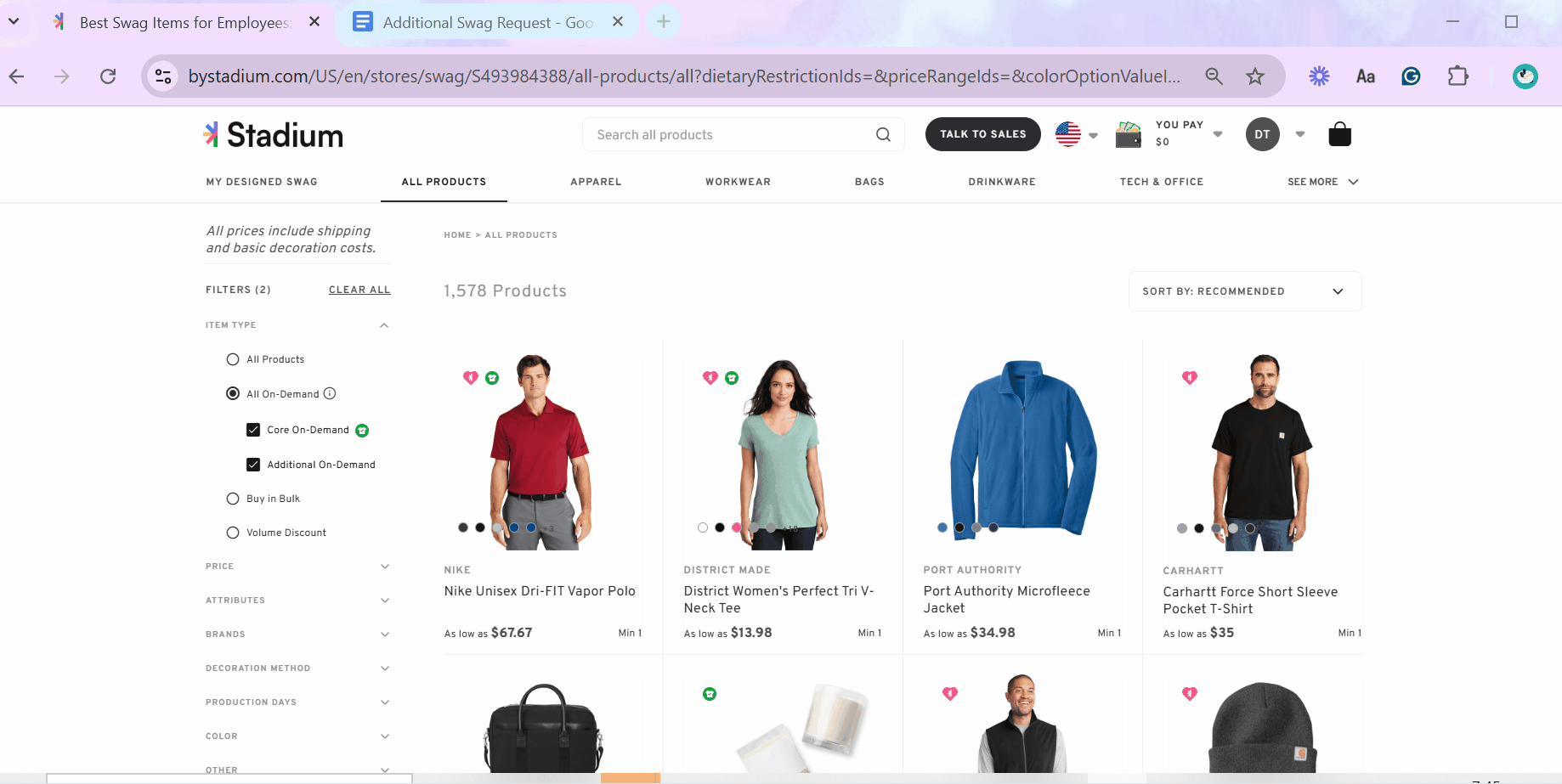Viewport: 1562px width, 784px height.
Task: Click green badge next to Core On-Demand
Action: pyautogui.click(x=362, y=431)
